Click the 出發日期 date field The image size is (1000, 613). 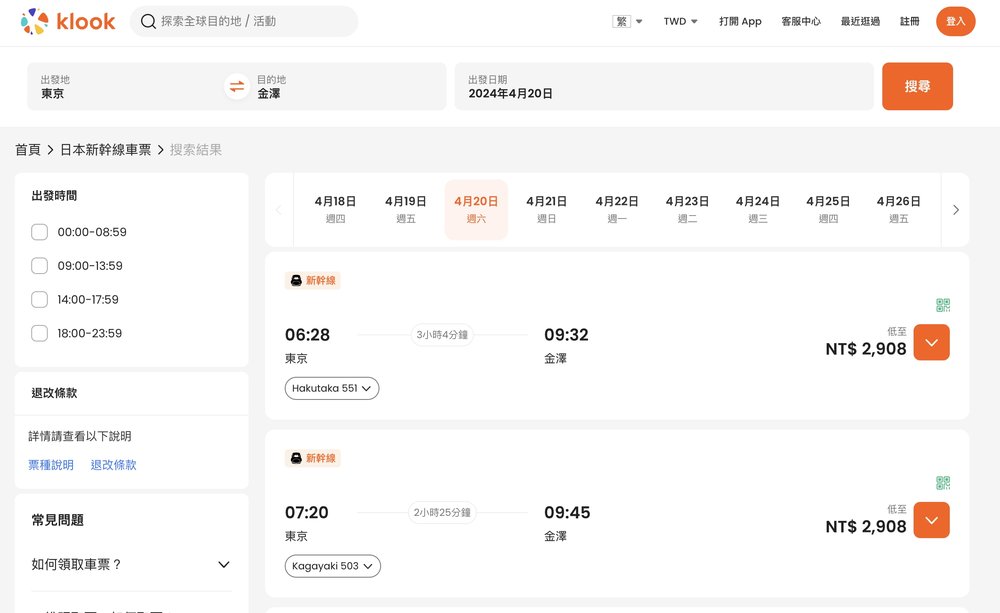click(x=663, y=87)
